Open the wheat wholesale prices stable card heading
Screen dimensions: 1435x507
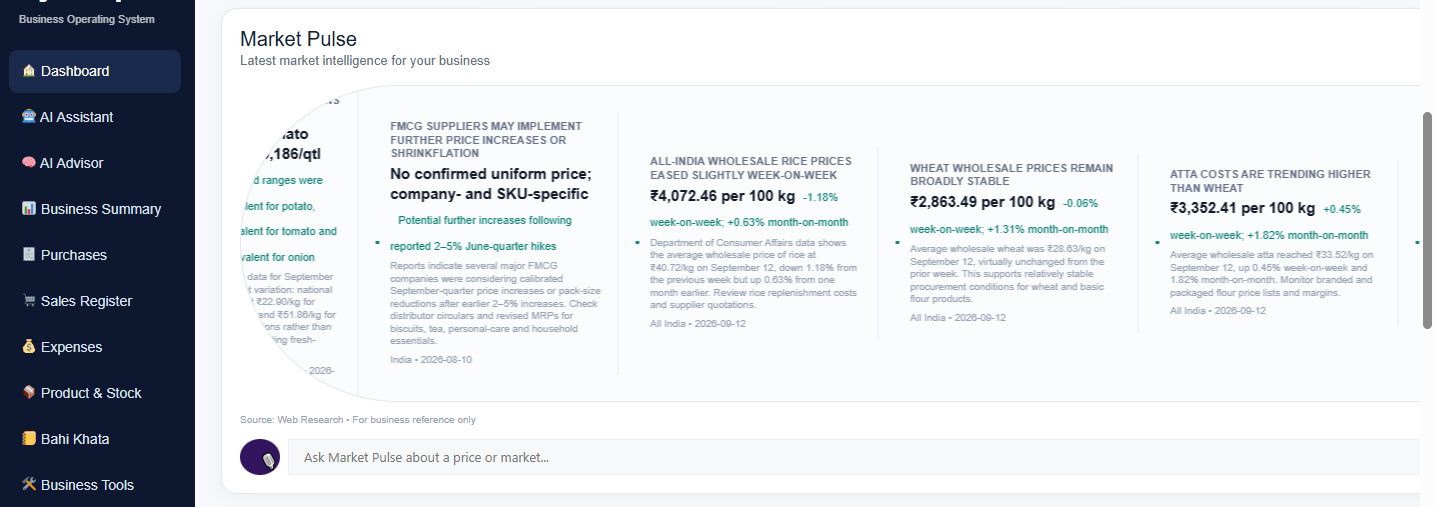1011,175
